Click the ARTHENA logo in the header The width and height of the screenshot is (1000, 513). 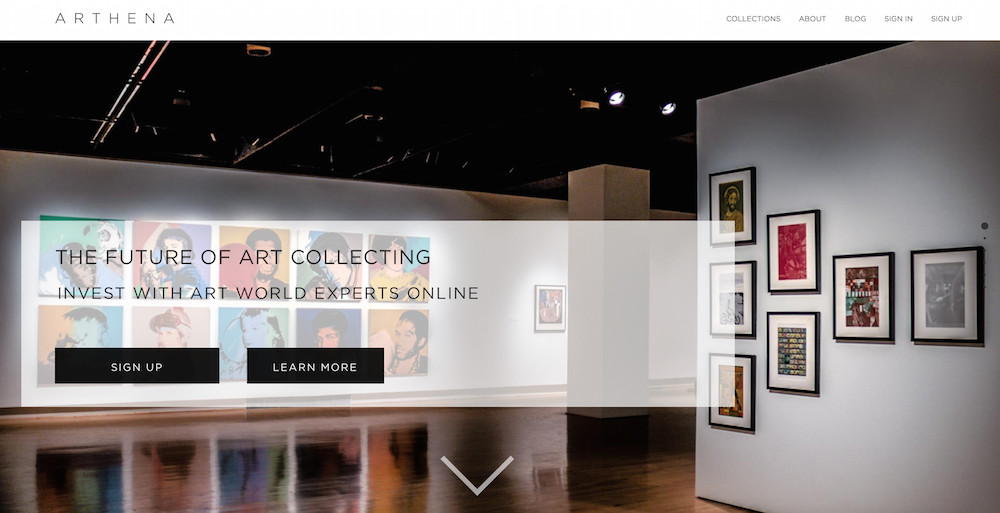pyautogui.click(x=115, y=19)
